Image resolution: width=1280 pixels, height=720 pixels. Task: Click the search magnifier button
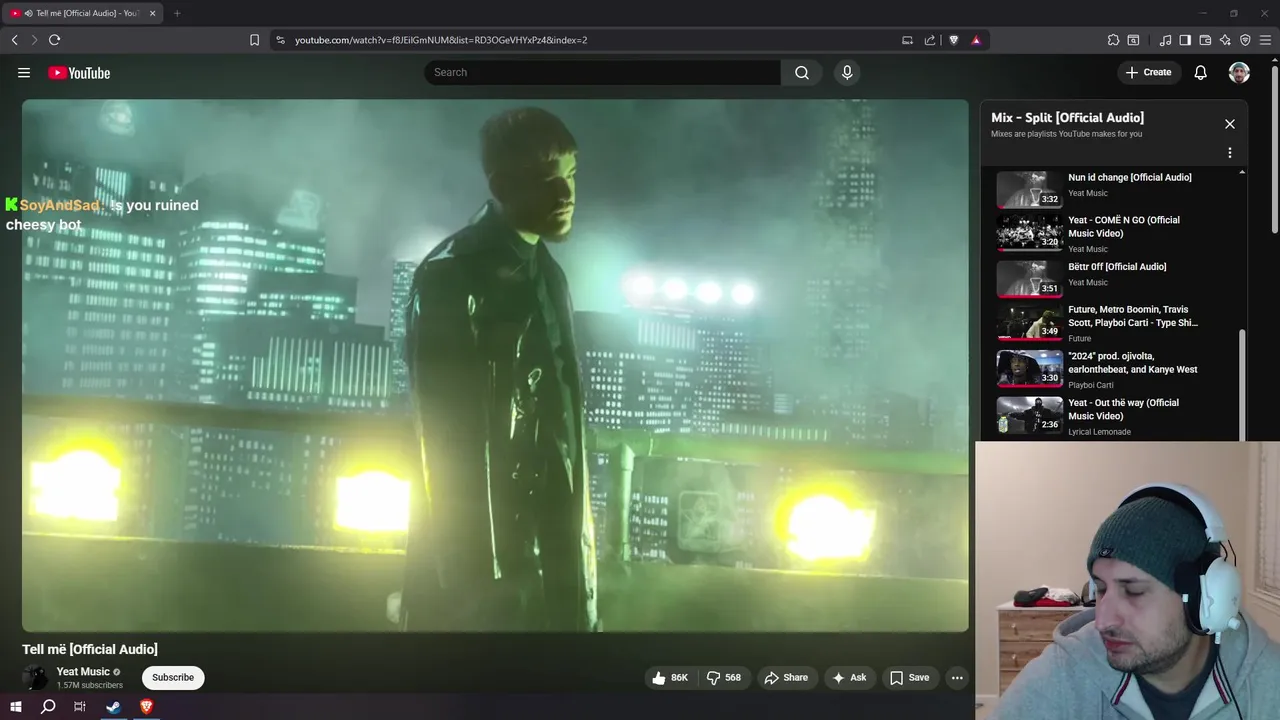click(x=802, y=72)
